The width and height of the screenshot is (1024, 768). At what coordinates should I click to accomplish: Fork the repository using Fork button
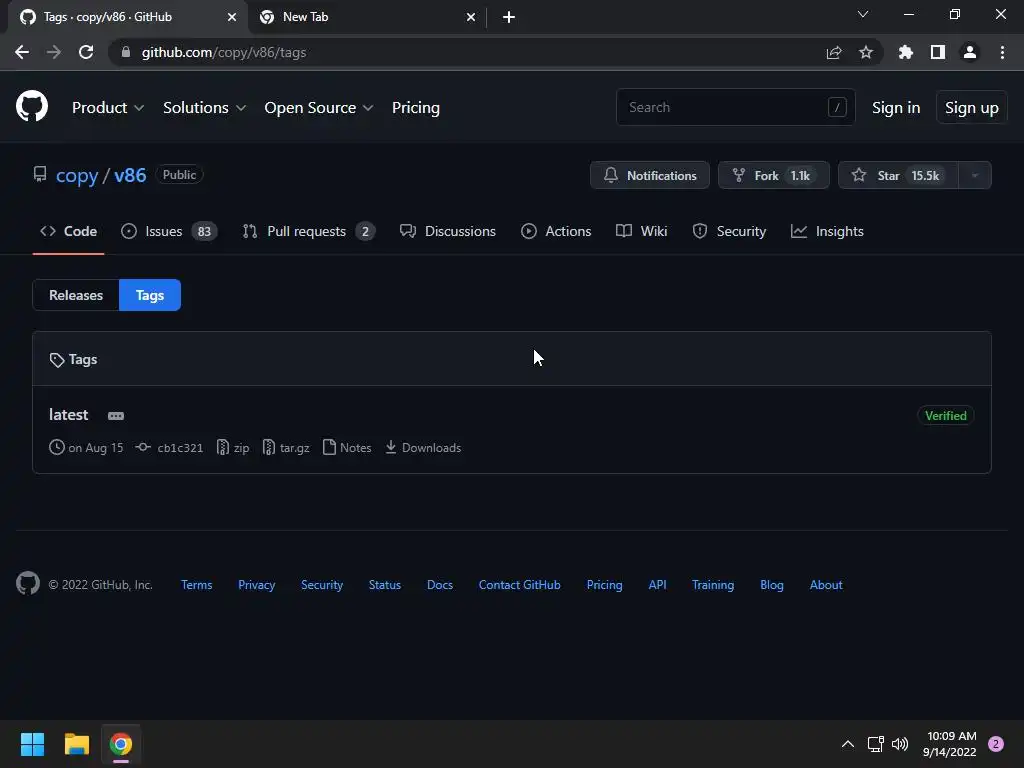click(774, 175)
